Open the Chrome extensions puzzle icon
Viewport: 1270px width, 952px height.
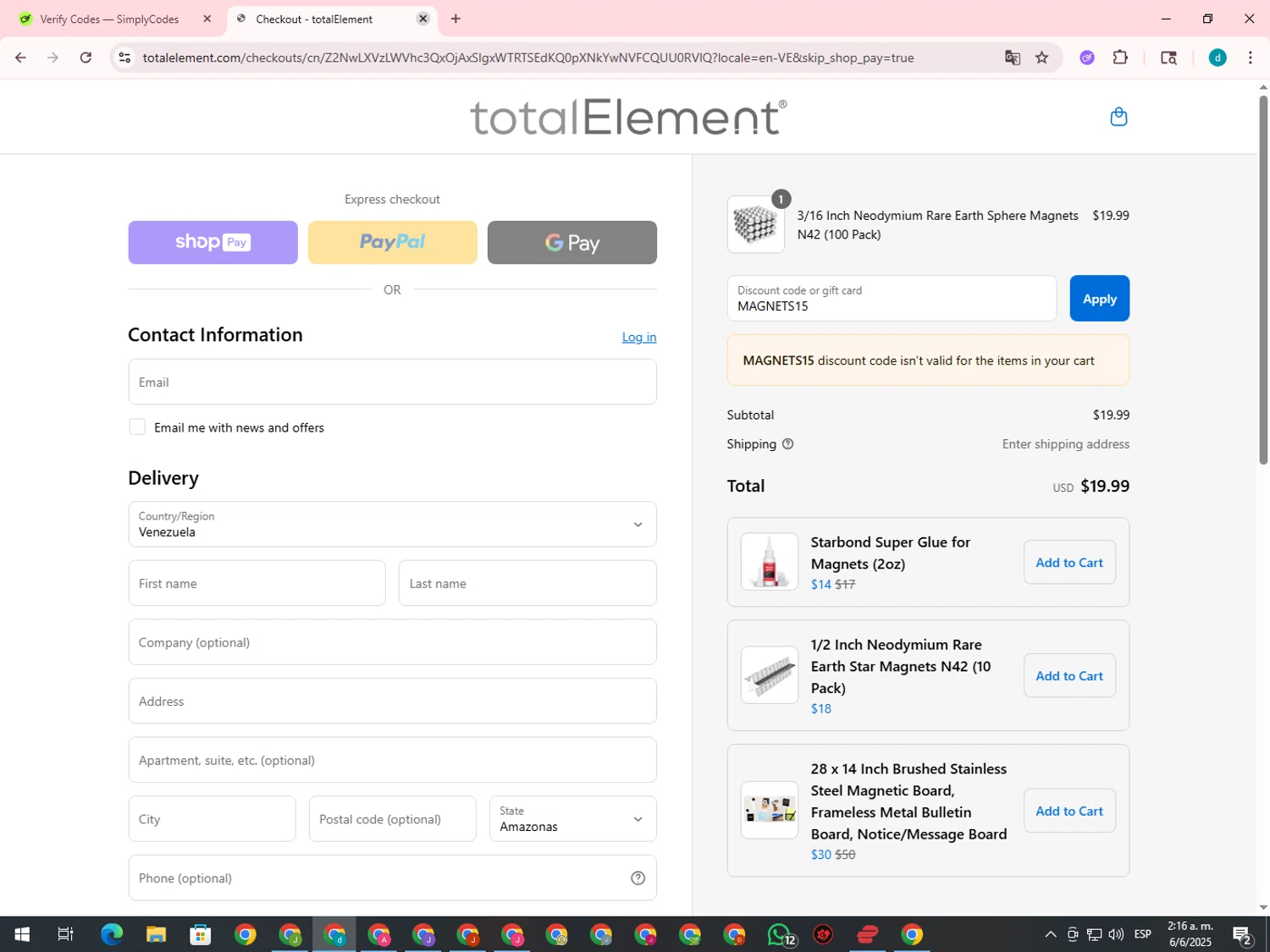click(x=1120, y=58)
